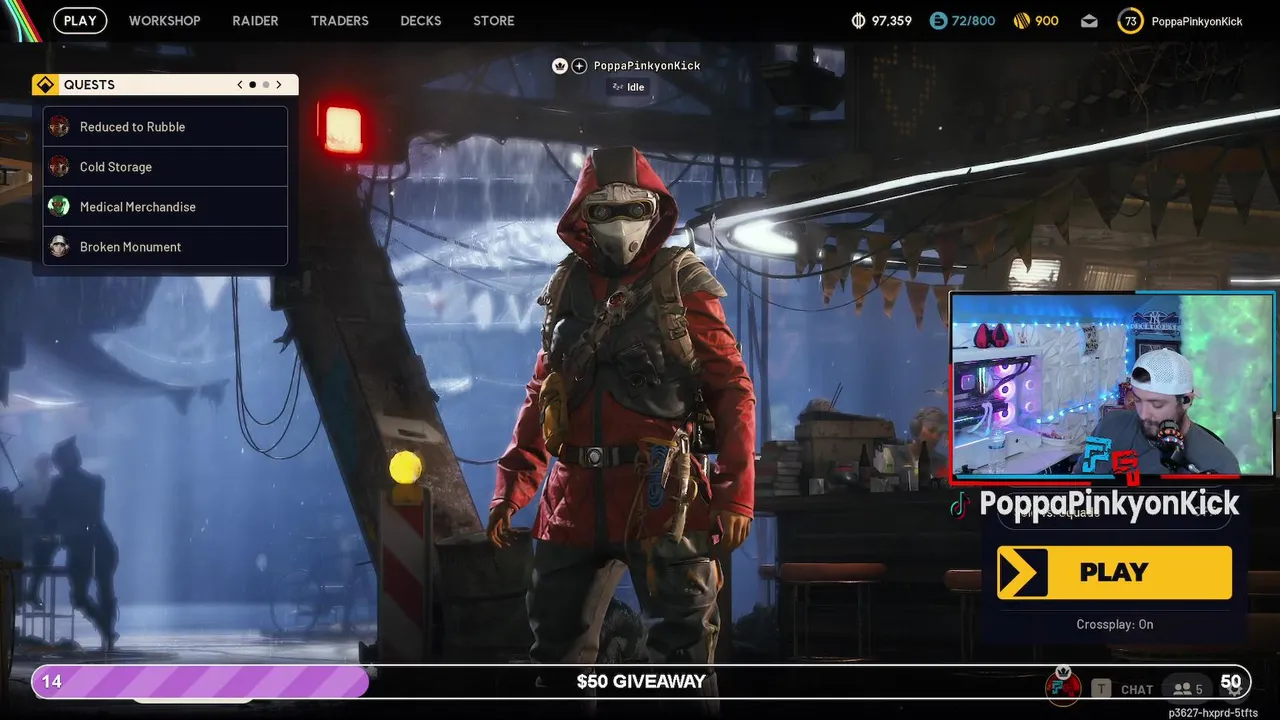Image resolution: width=1280 pixels, height=720 pixels.
Task: Click the $50 GIVEAWAY progress bar
Action: 641,682
